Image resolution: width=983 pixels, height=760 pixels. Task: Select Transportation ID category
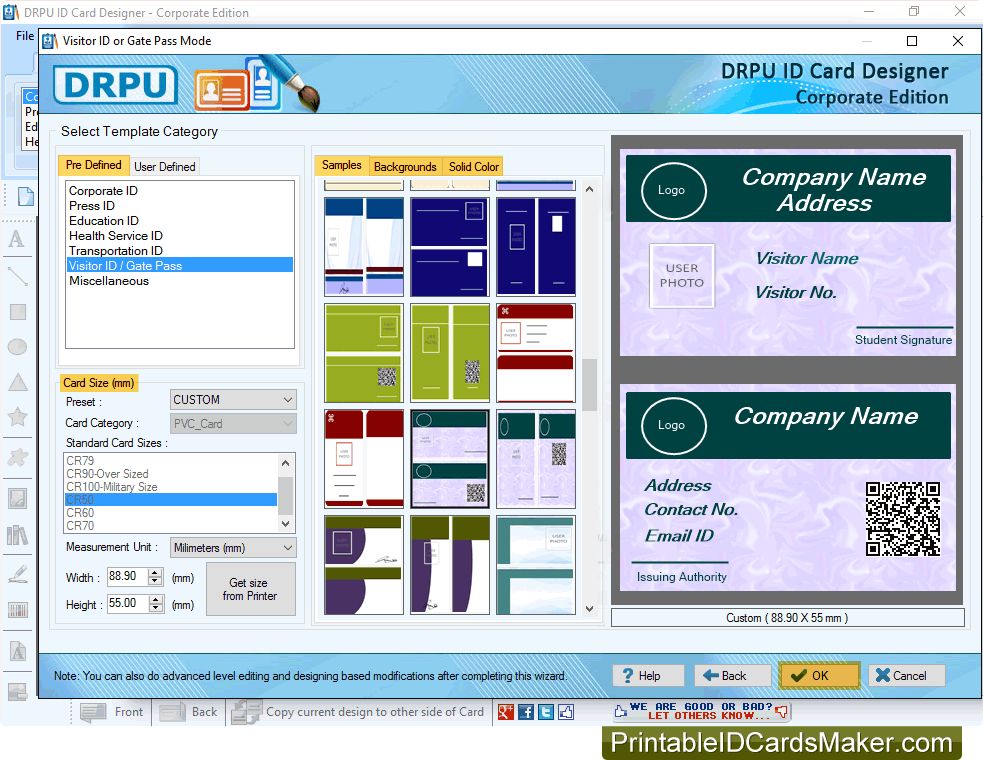pos(180,251)
